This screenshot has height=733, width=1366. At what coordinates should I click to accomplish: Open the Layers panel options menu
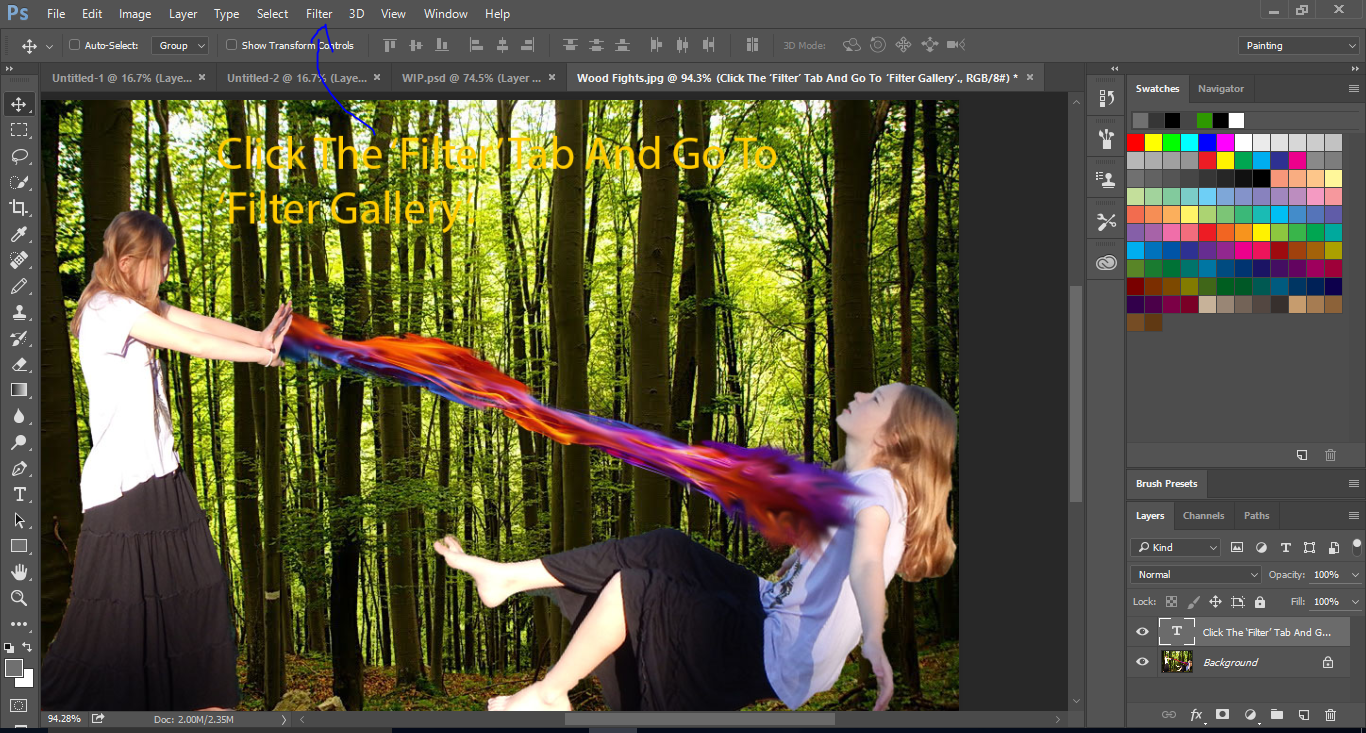[x=1353, y=516]
